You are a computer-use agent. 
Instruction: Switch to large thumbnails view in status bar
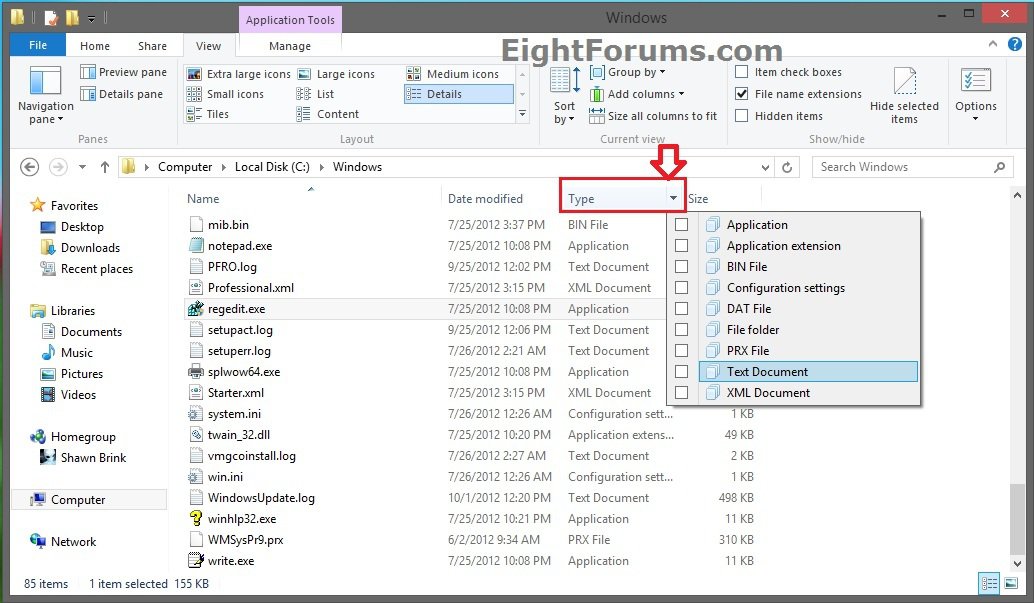pos(1010,584)
